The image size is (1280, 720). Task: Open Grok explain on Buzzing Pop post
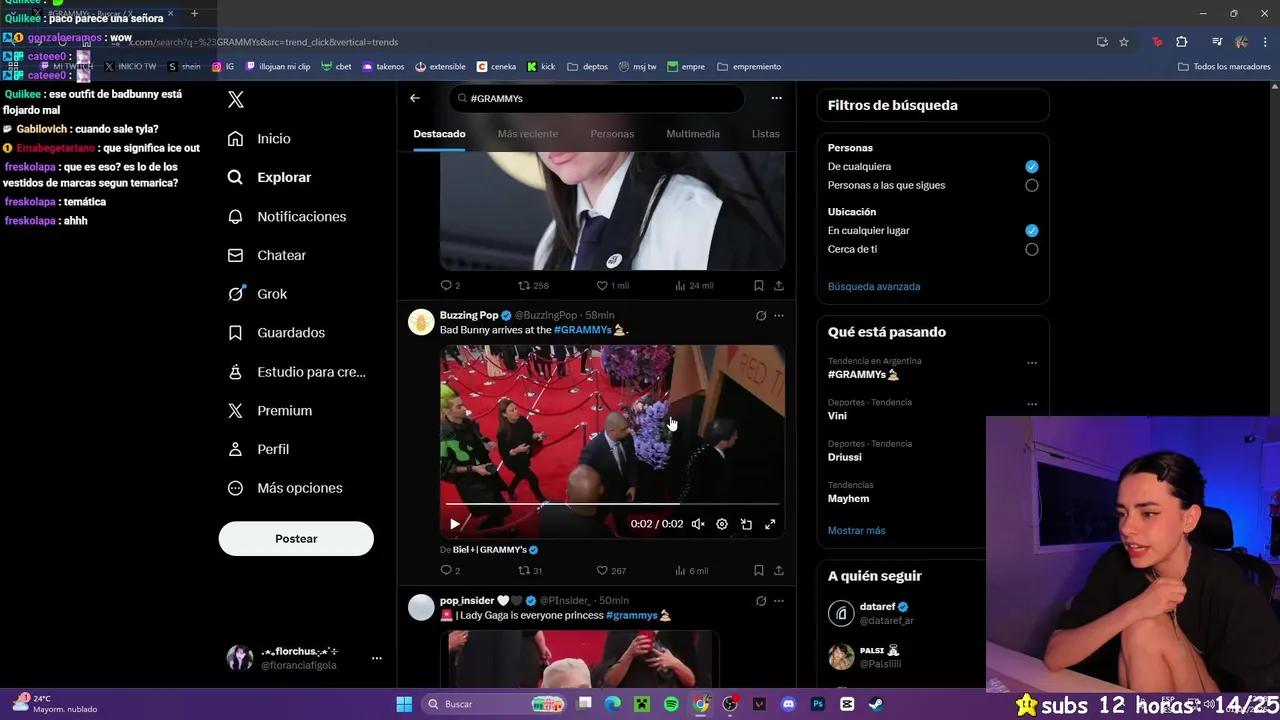pos(760,316)
